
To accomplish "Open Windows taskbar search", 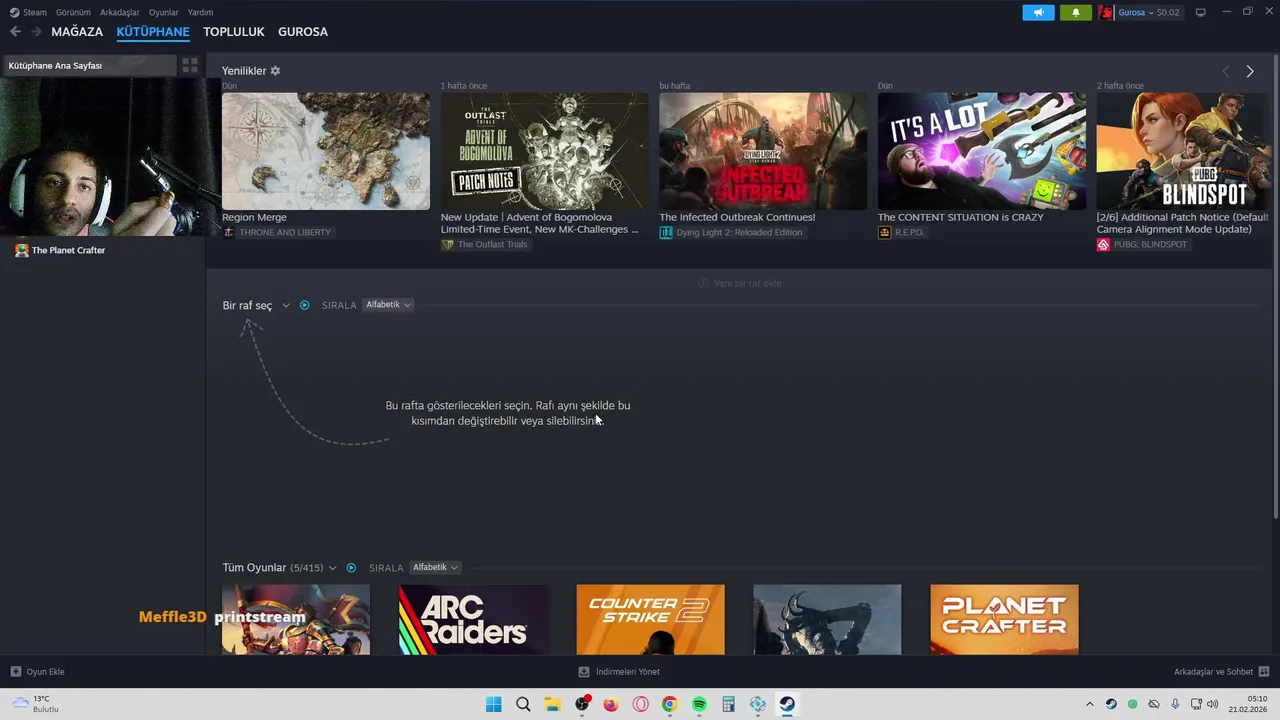I will tap(523, 704).
